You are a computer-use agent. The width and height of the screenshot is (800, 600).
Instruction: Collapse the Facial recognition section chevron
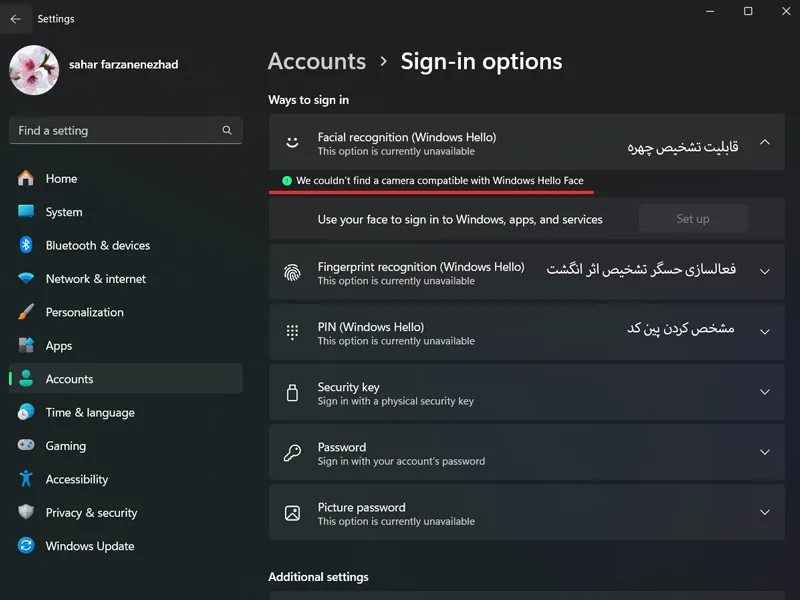(765, 142)
